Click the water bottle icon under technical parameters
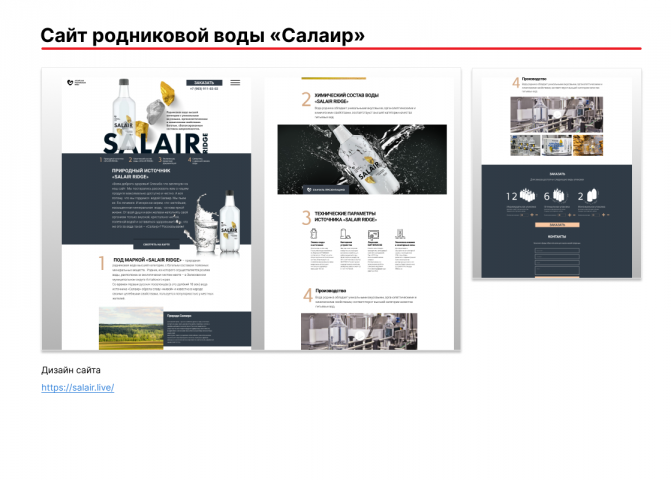This screenshot has width=671, height=480. click(314, 234)
